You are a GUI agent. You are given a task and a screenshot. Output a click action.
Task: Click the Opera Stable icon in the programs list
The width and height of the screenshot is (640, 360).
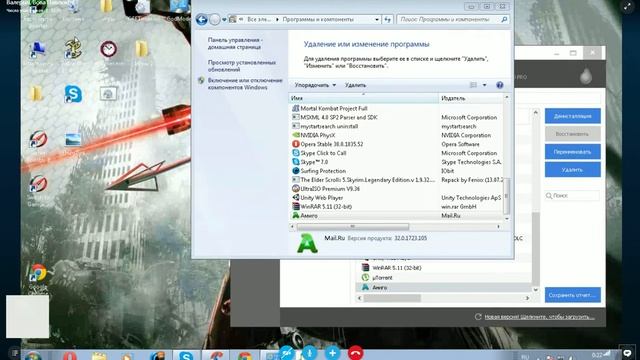click(296, 144)
